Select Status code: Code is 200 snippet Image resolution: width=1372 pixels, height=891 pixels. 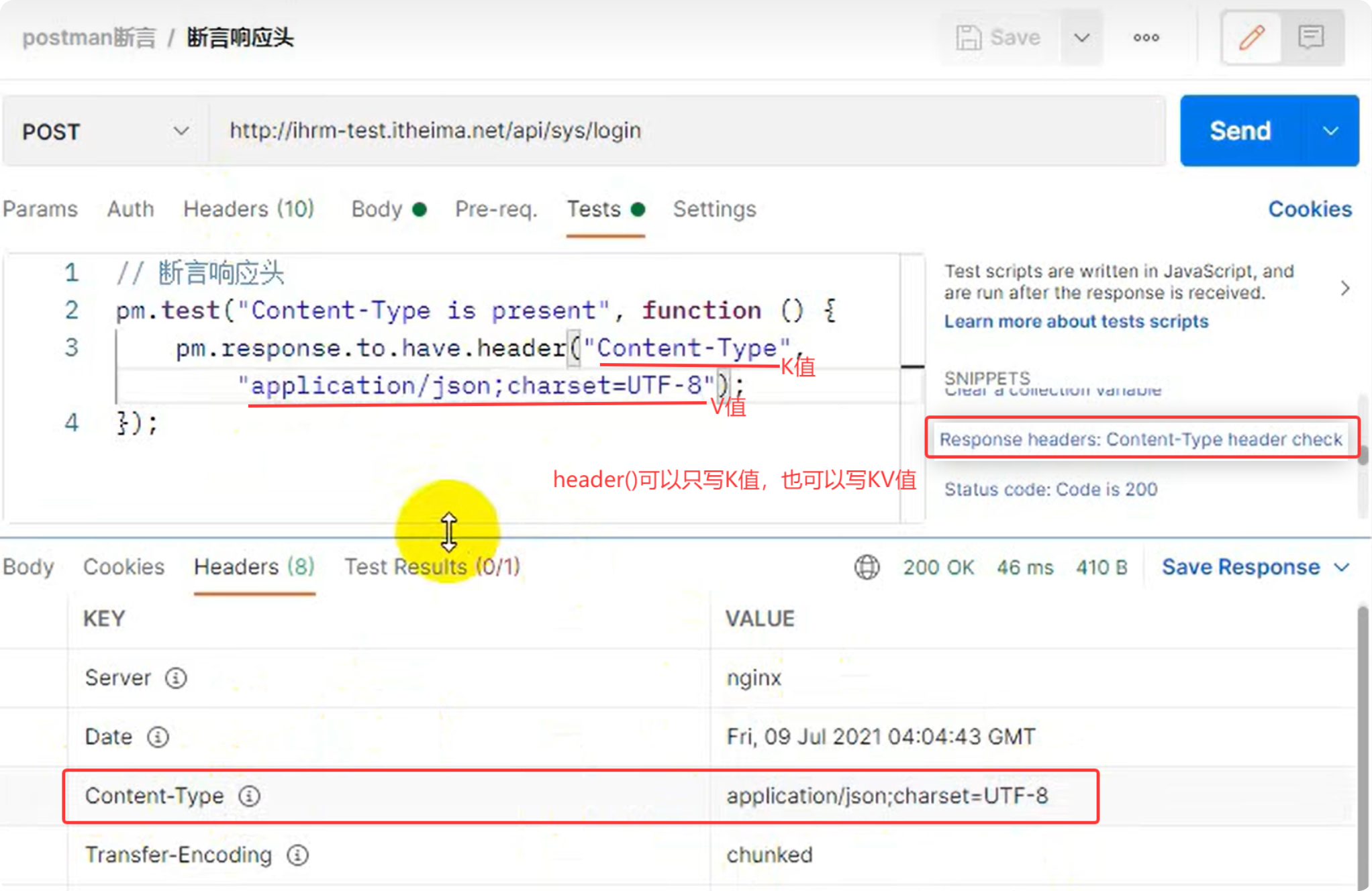1050,489
